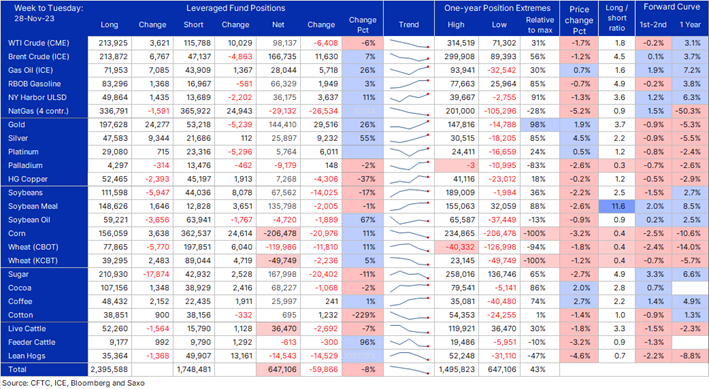Image resolution: width=709 pixels, height=389 pixels.
Task: Select the Soybean Meal 11.6 ratio cell
Action: pyautogui.click(x=617, y=206)
